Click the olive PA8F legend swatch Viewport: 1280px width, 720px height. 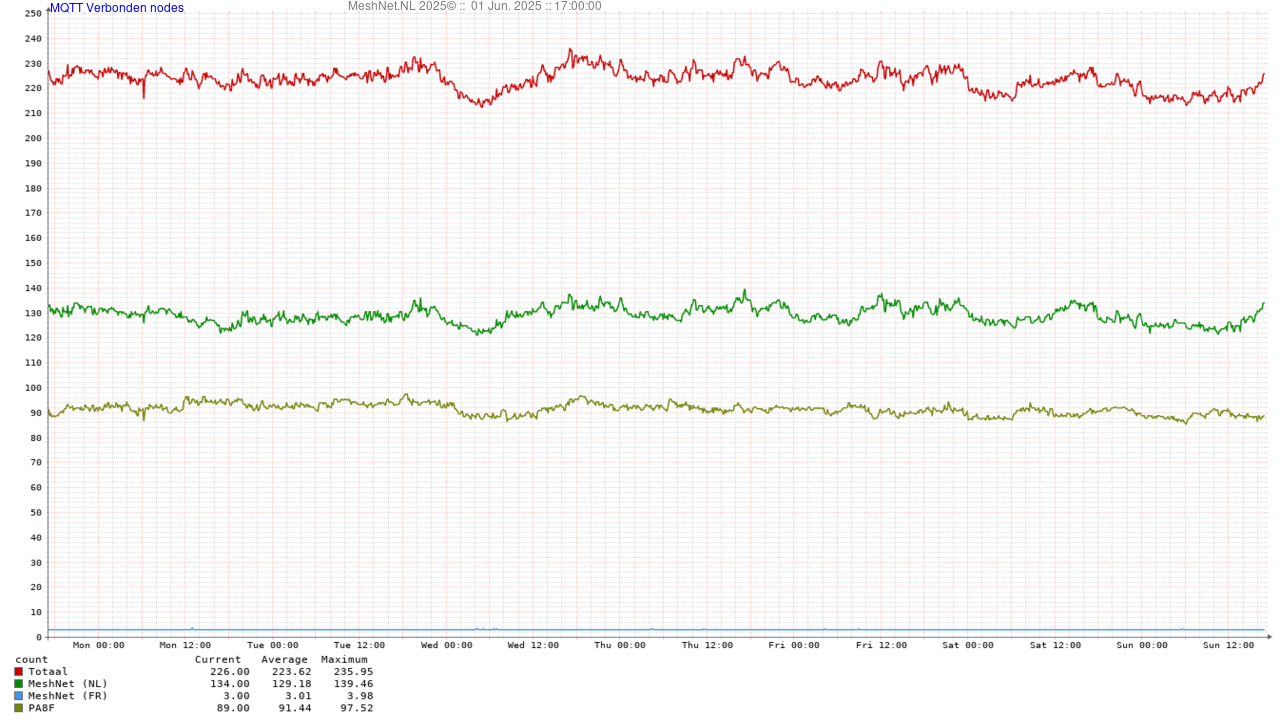tap(18, 708)
